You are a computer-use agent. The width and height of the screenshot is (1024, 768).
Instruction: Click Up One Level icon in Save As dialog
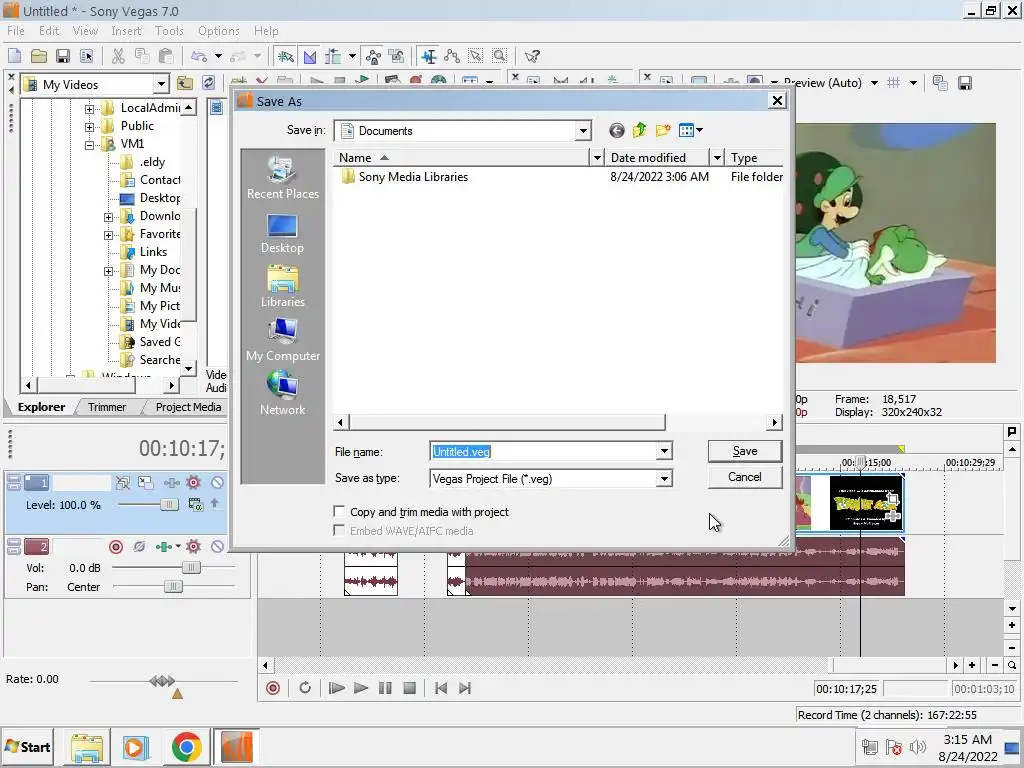click(x=639, y=131)
